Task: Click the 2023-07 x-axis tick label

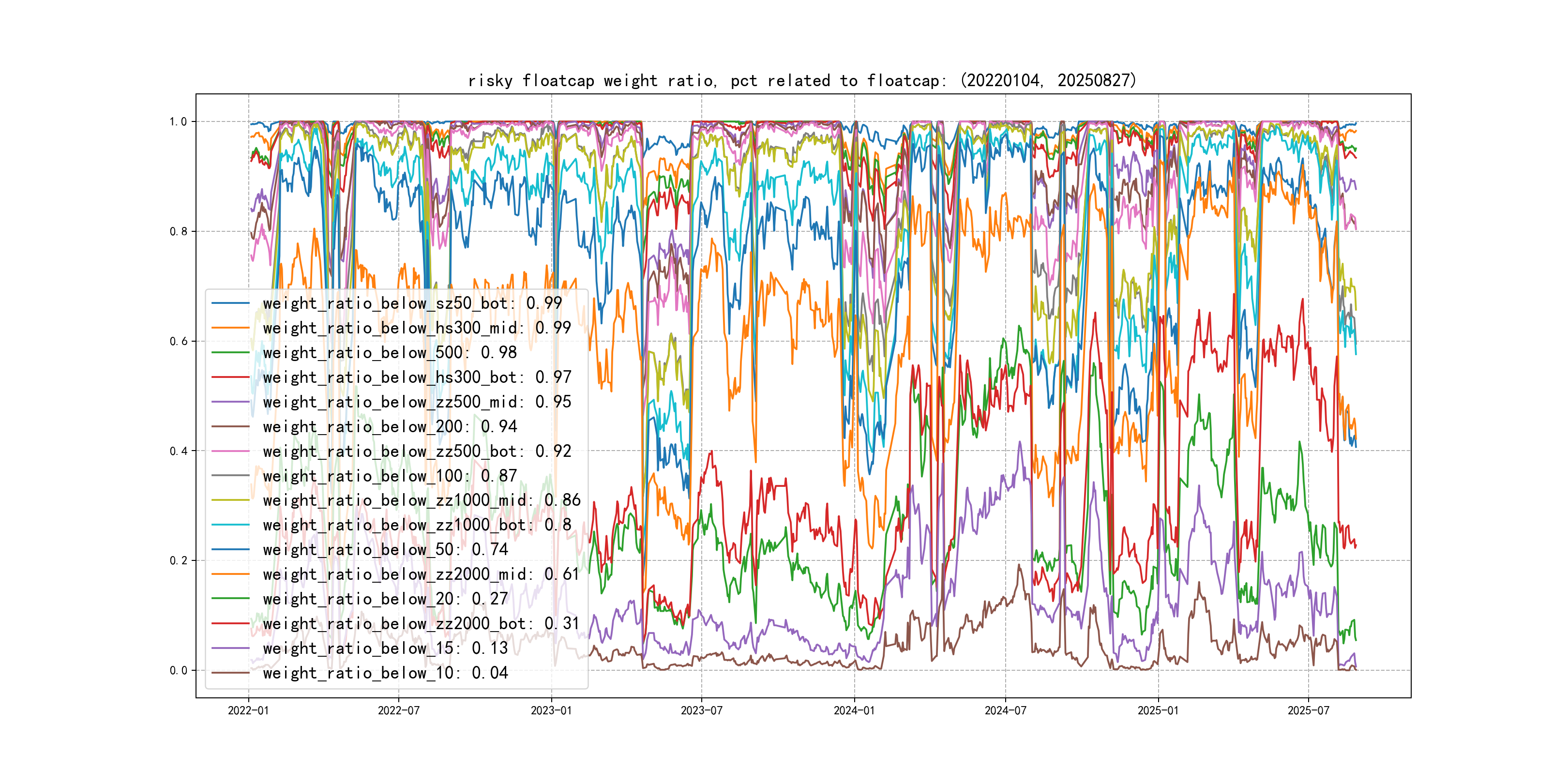Action: pos(701,710)
